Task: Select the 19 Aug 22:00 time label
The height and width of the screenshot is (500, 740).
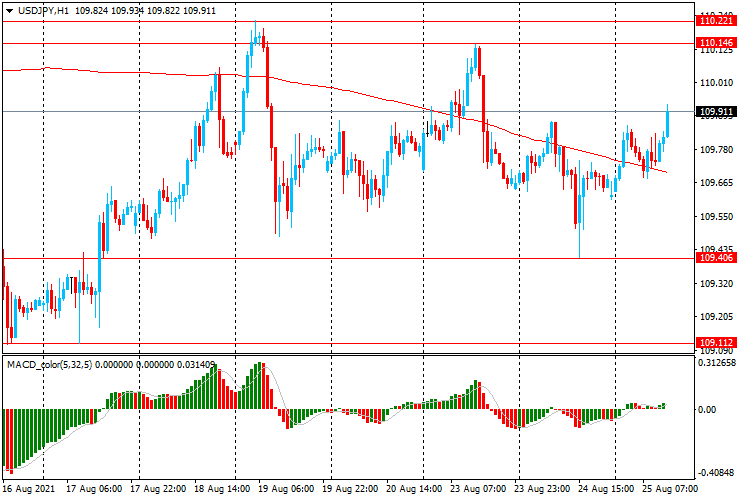Action: click(350, 488)
